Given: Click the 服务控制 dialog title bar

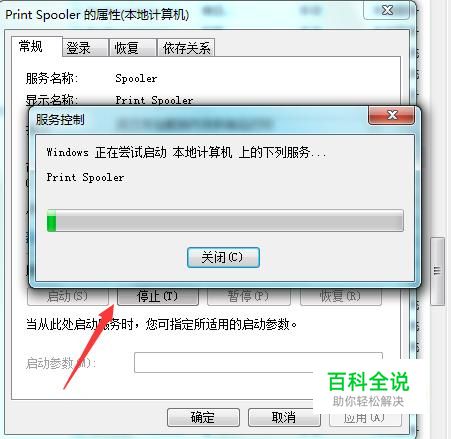Looking at the screenshot, I should point(200,120).
